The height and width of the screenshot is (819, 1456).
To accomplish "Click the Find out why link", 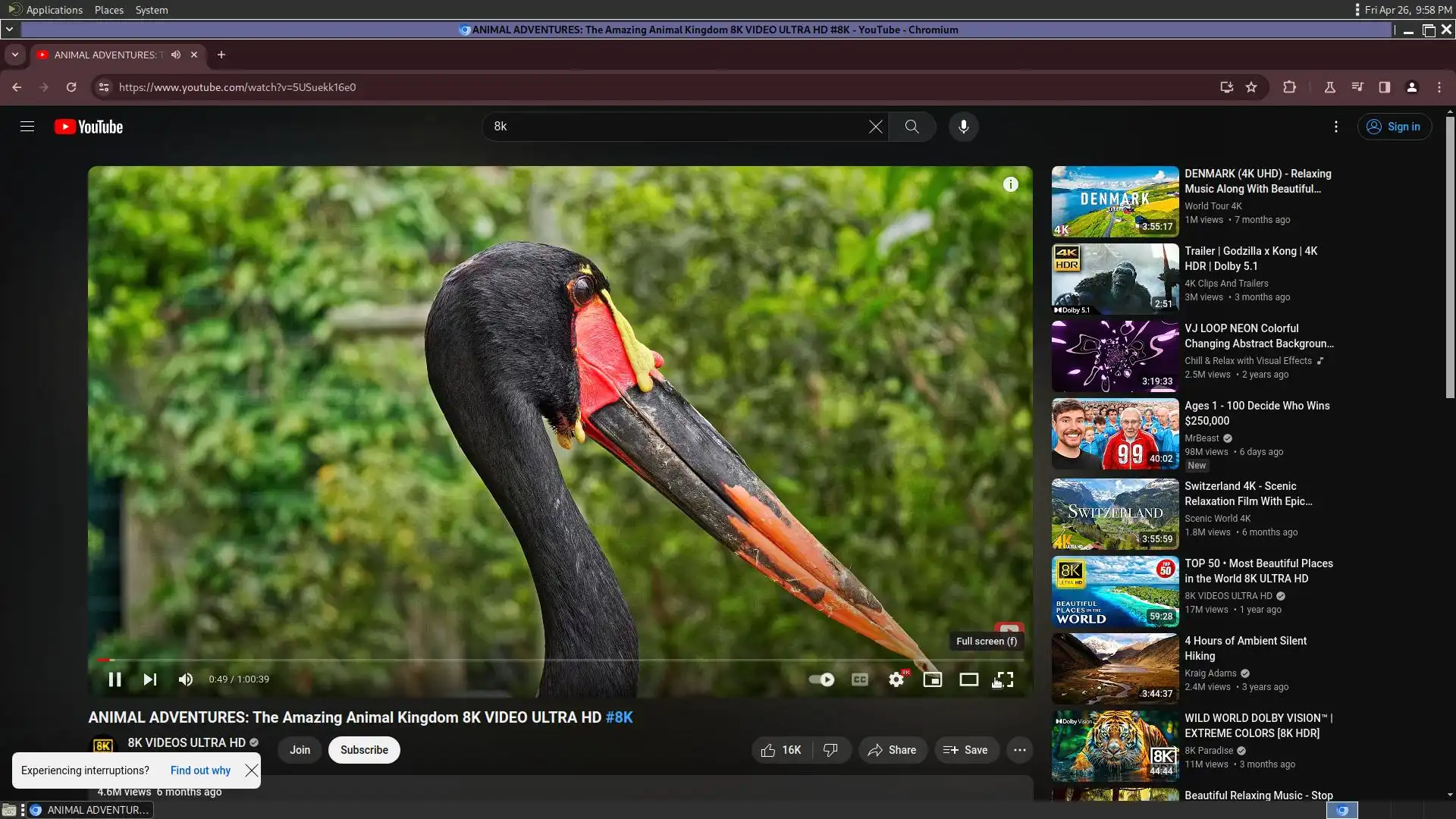I will click(200, 770).
